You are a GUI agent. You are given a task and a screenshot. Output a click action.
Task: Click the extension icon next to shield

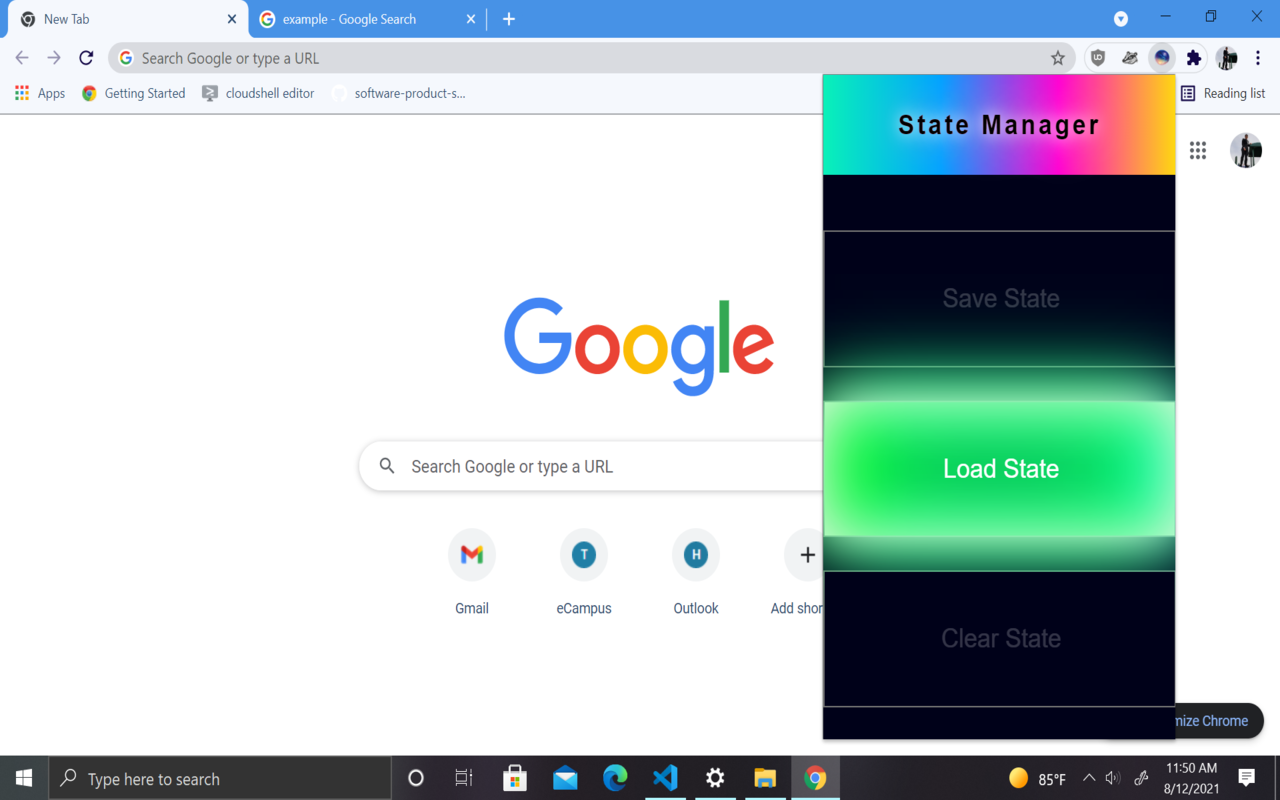point(1130,58)
